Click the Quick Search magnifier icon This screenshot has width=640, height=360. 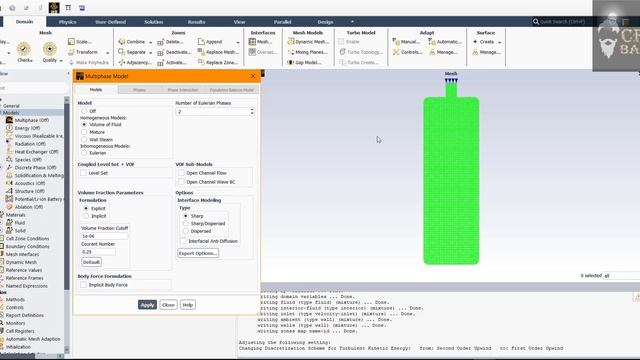(x=536, y=22)
